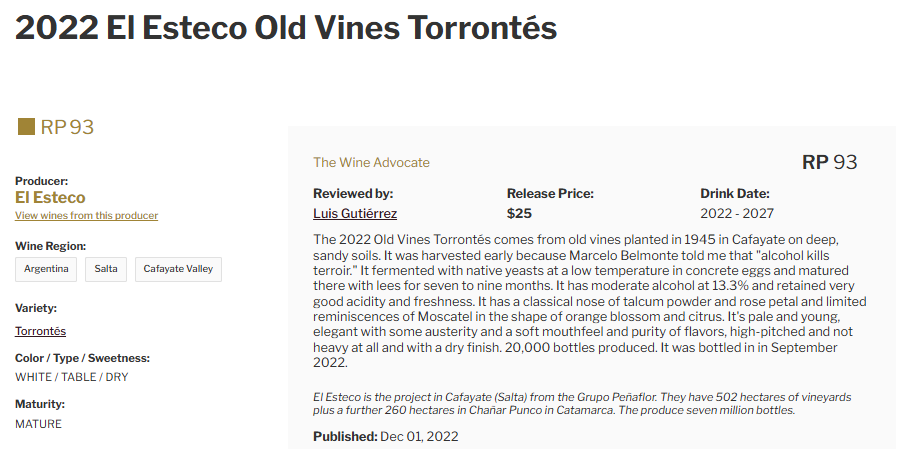Click the MATURE maturity value
Screen dimensions: 911x449
[38, 424]
